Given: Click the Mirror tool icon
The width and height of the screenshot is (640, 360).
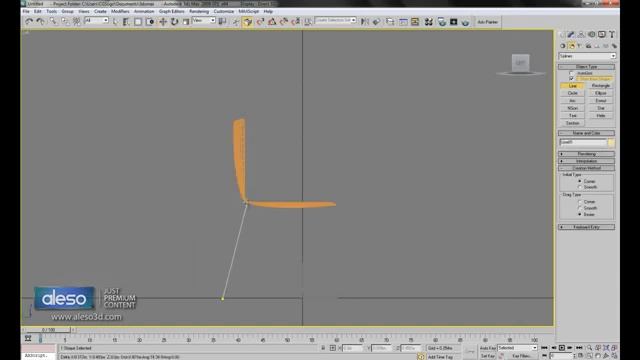Looking at the screenshot, I should [365, 22].
